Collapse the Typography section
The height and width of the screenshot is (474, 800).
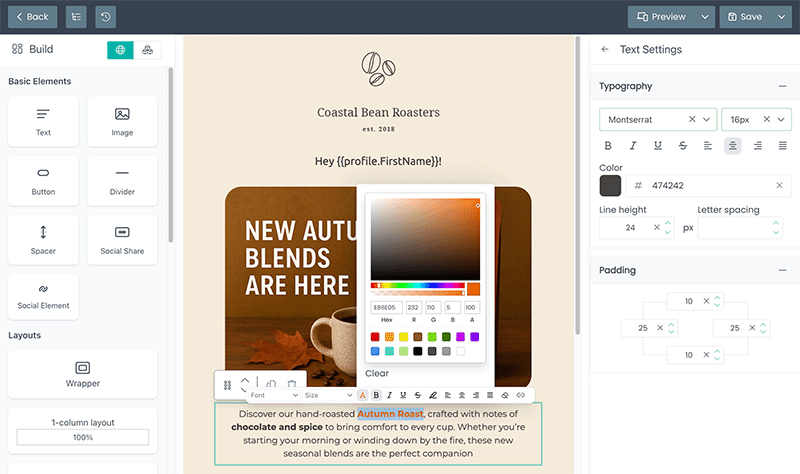coord(782,87)
